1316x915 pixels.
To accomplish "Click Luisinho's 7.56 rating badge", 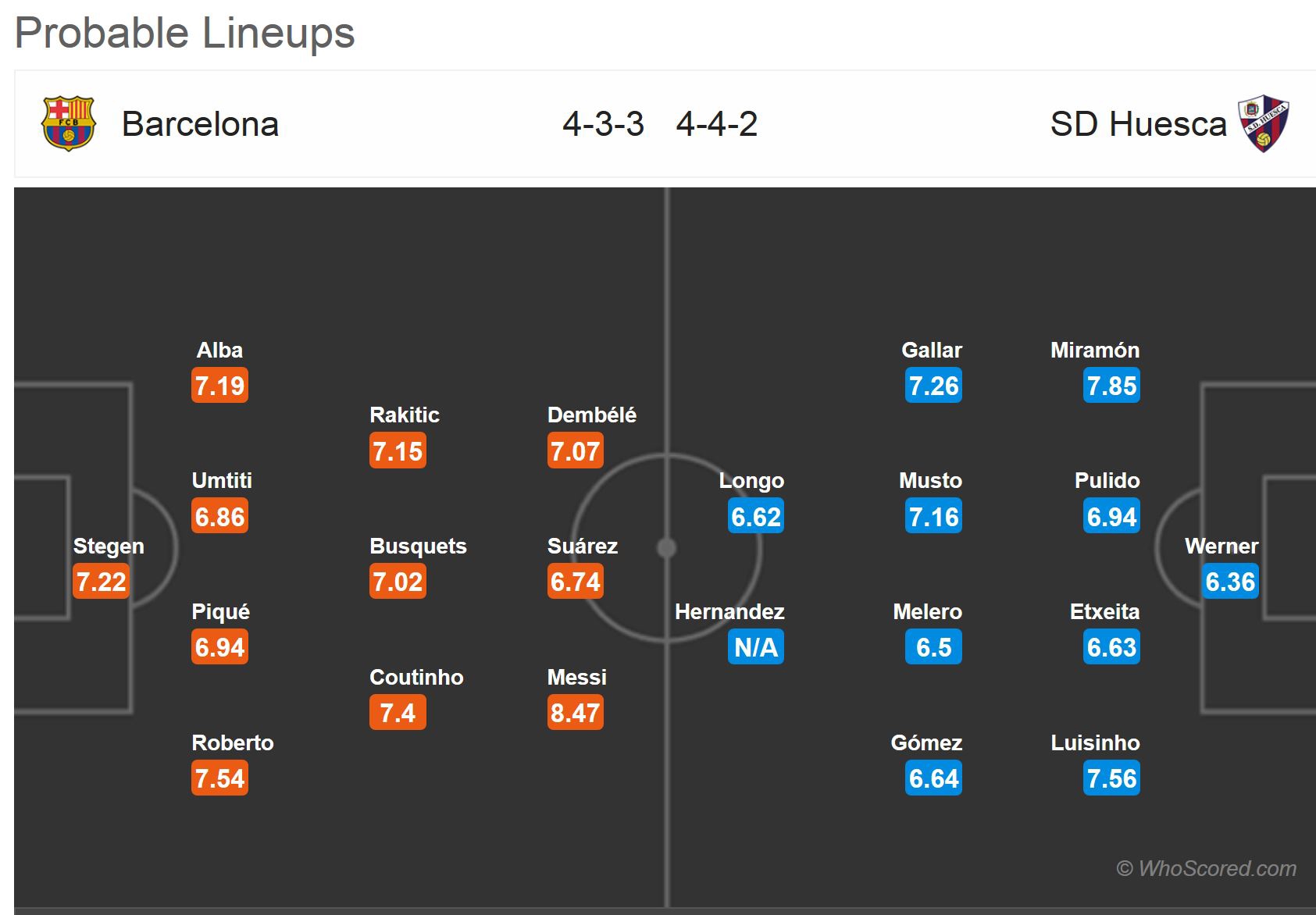I will pos(1111,778).
